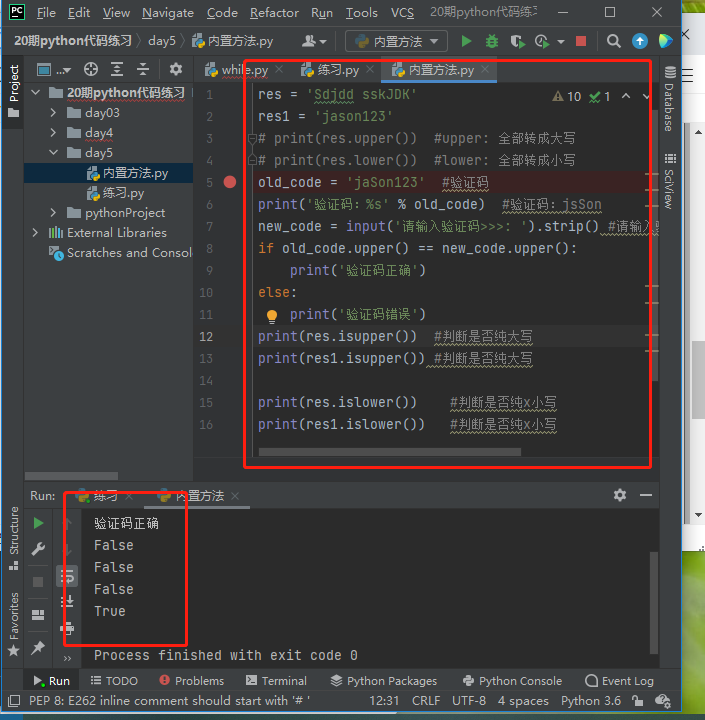Screen dimensions: 705x720
Task: Hide the Run tool window
Action: click(x=646, y=495)
